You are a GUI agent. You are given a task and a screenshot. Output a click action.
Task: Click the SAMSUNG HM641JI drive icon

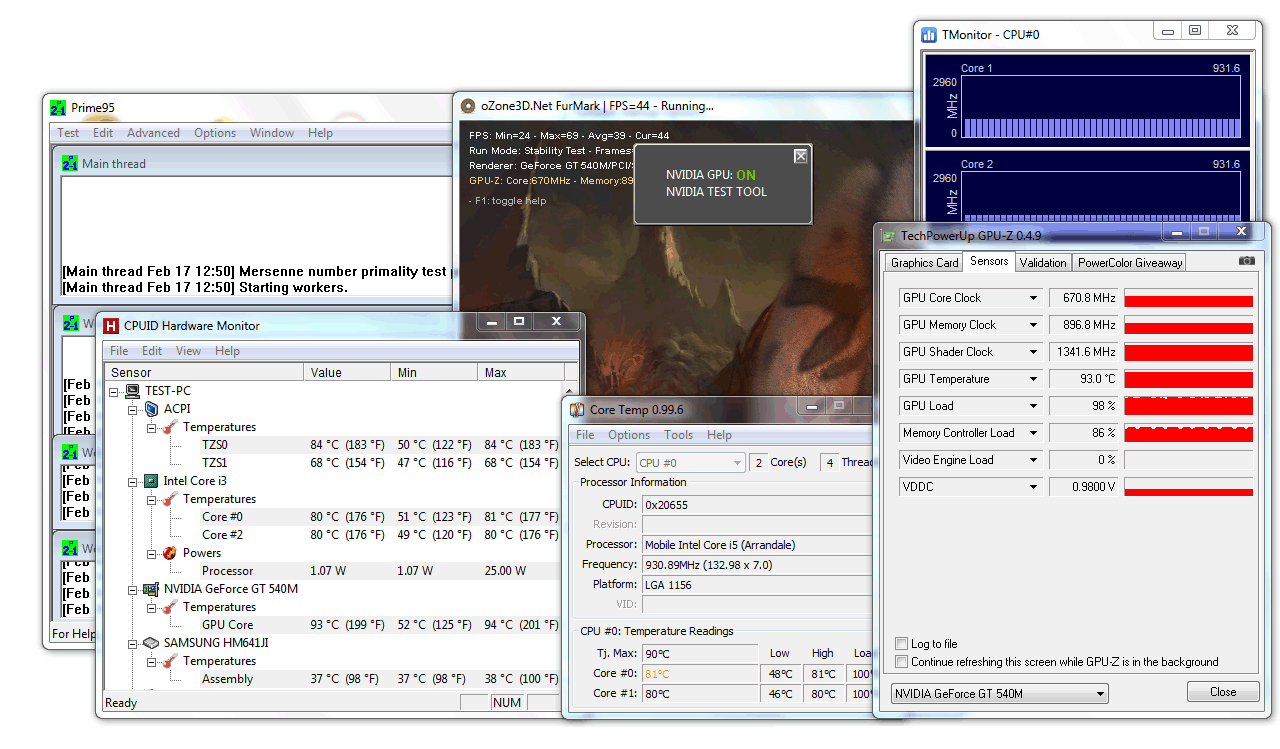[151, 643]
